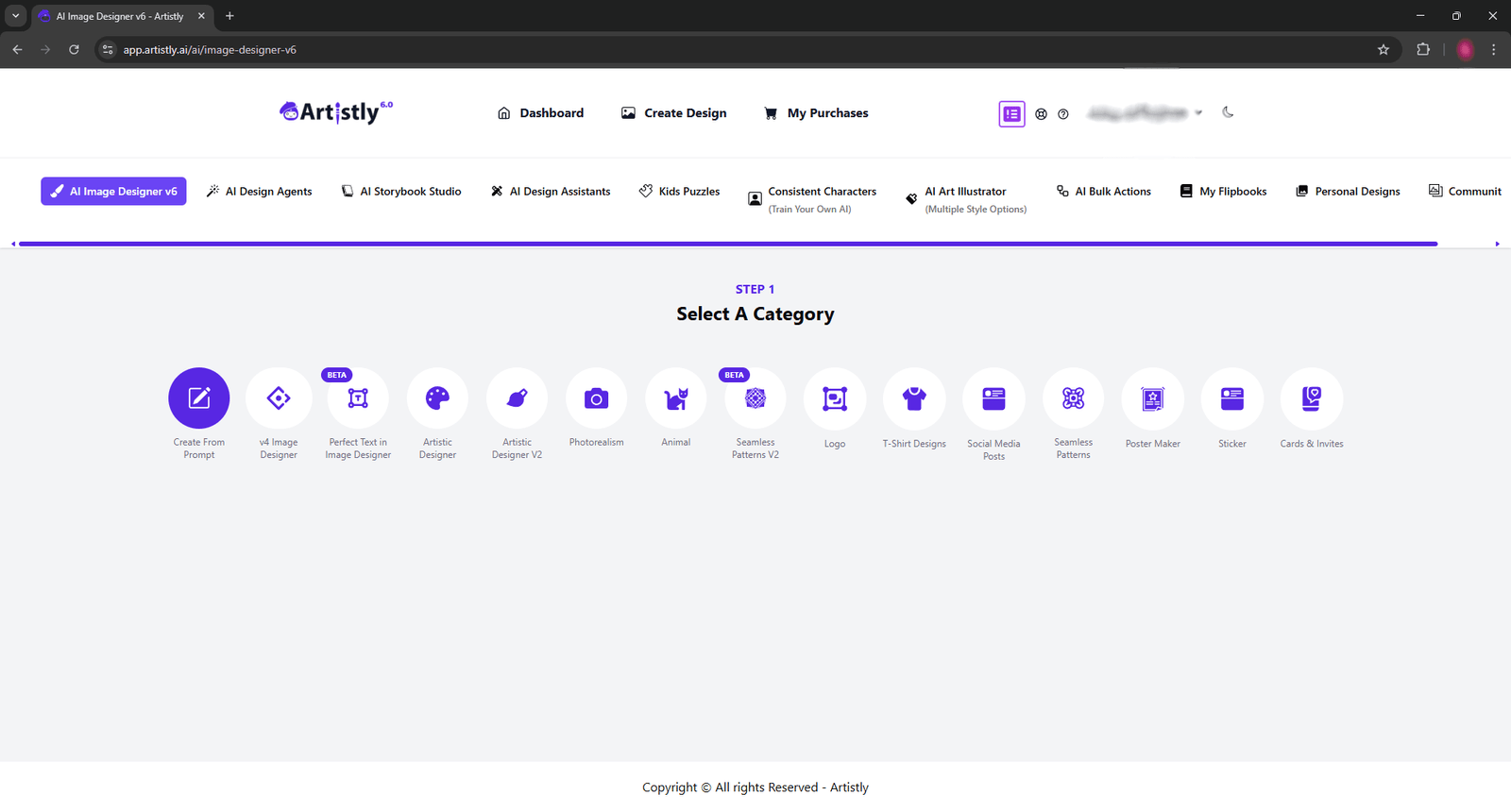This screenshot has width=1511, height=812.
Task: Choose the Logo category icon
Action: [835, 398]
